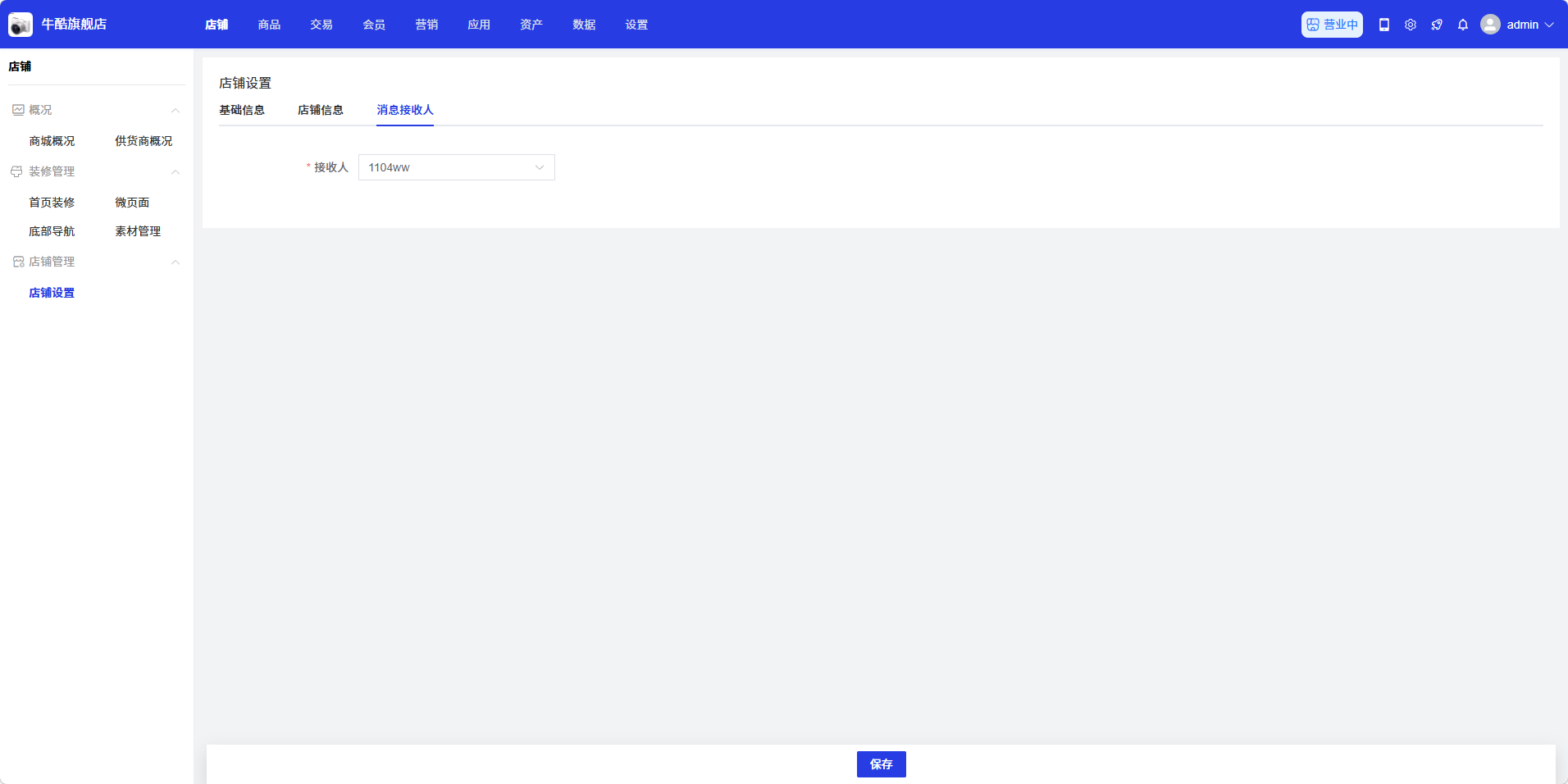This screenshot has width=1568, height=784.
Task: Open the 交易 top menu
Action: (321, 25)
